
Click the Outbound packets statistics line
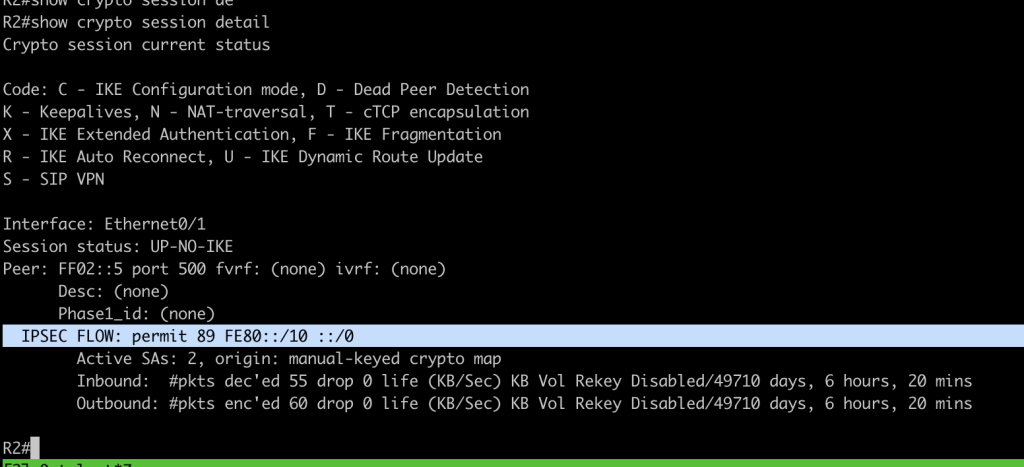pos(524,403)
